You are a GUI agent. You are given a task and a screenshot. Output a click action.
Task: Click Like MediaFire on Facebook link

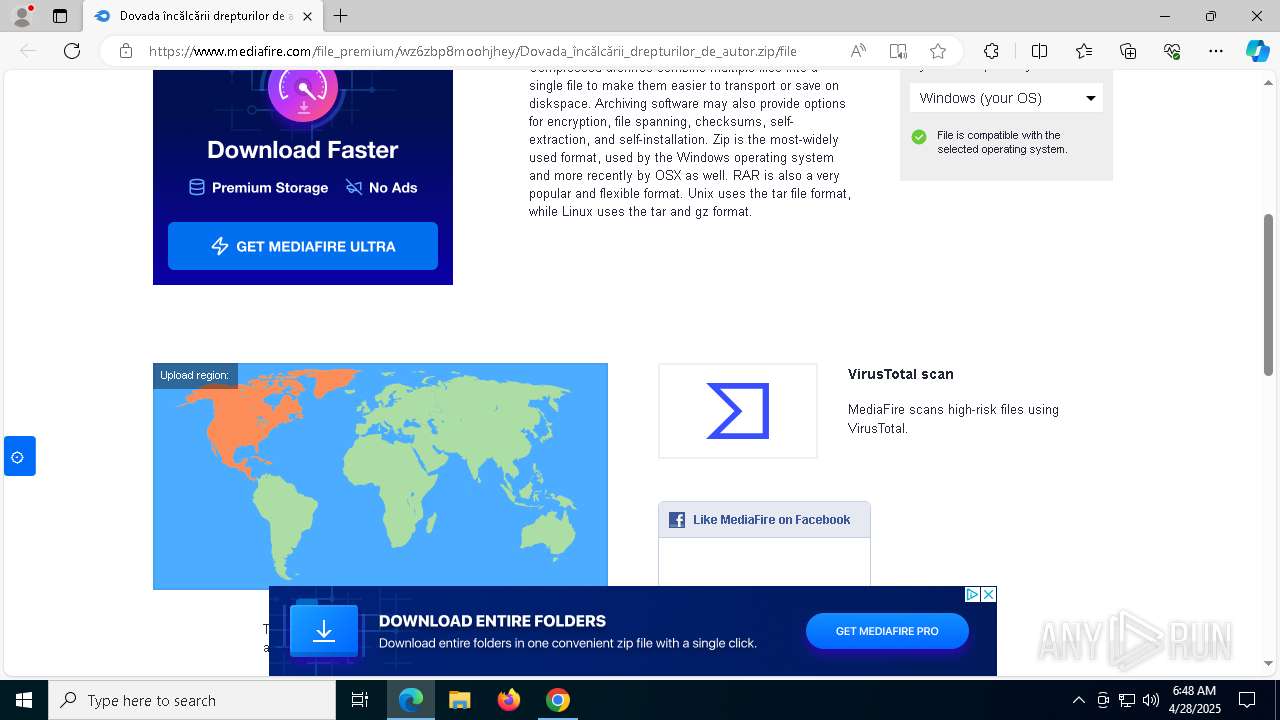tap(771, 520)
